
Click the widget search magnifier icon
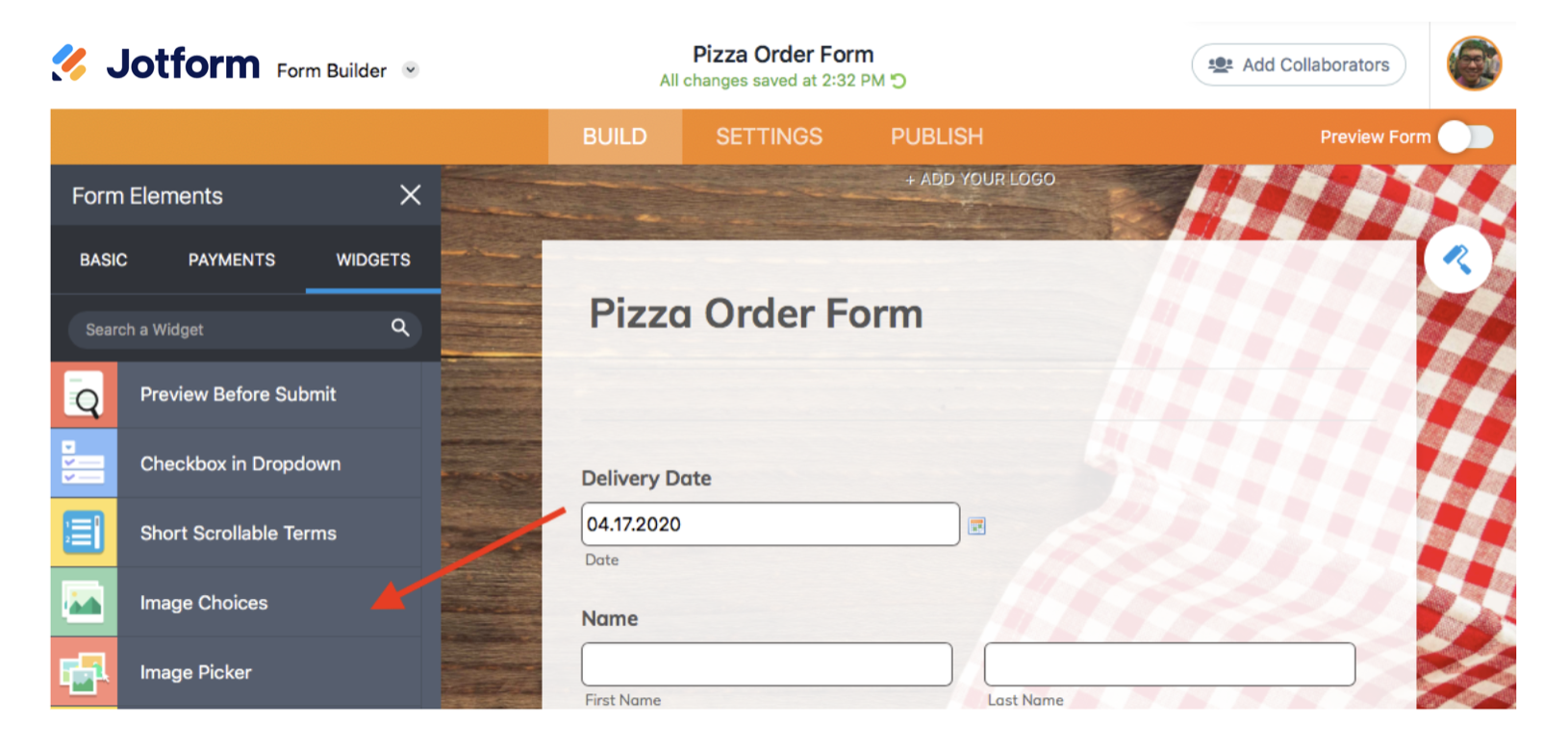(400, 329)
